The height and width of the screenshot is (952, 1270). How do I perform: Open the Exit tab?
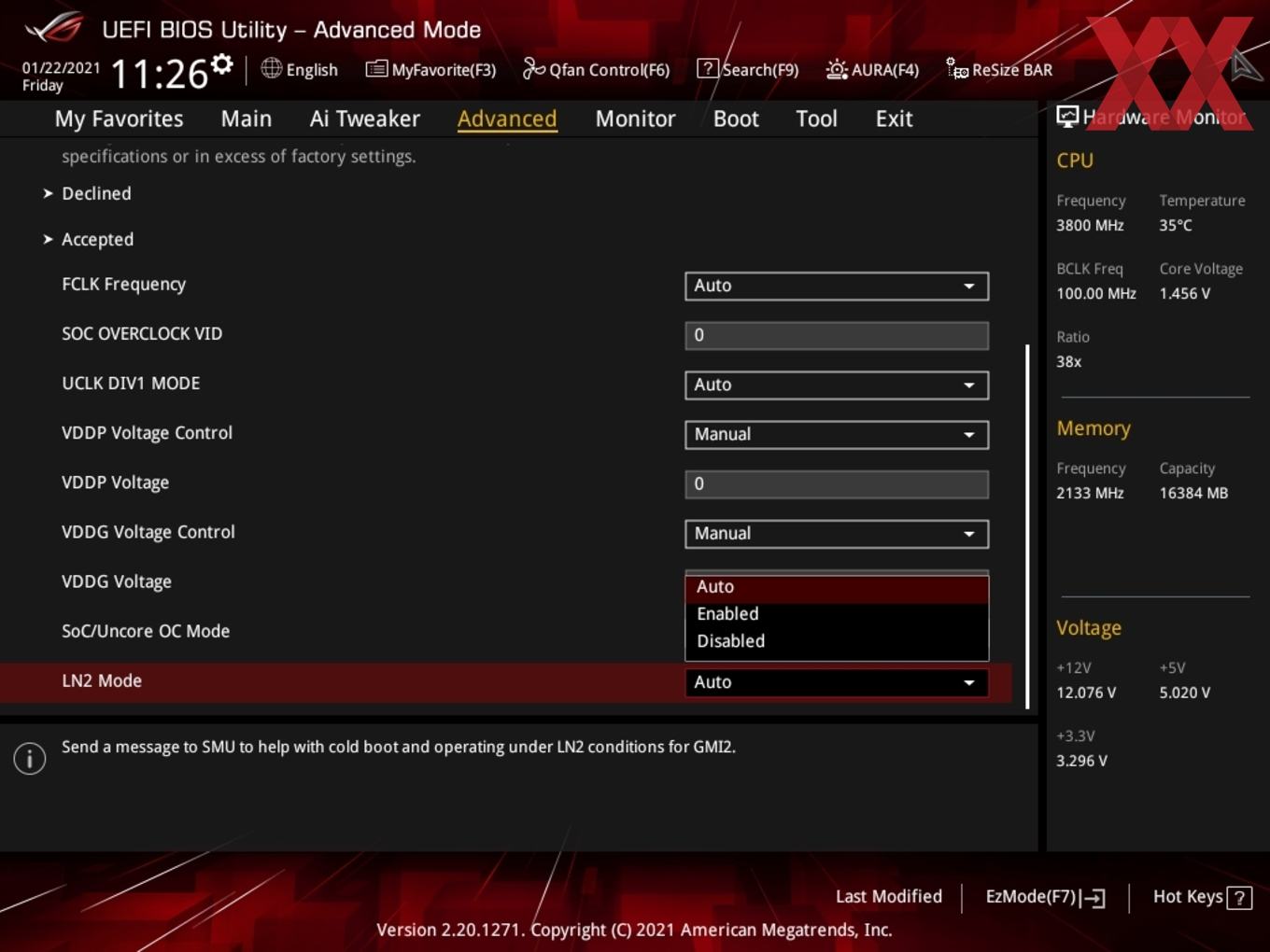[x=894, y=119]
